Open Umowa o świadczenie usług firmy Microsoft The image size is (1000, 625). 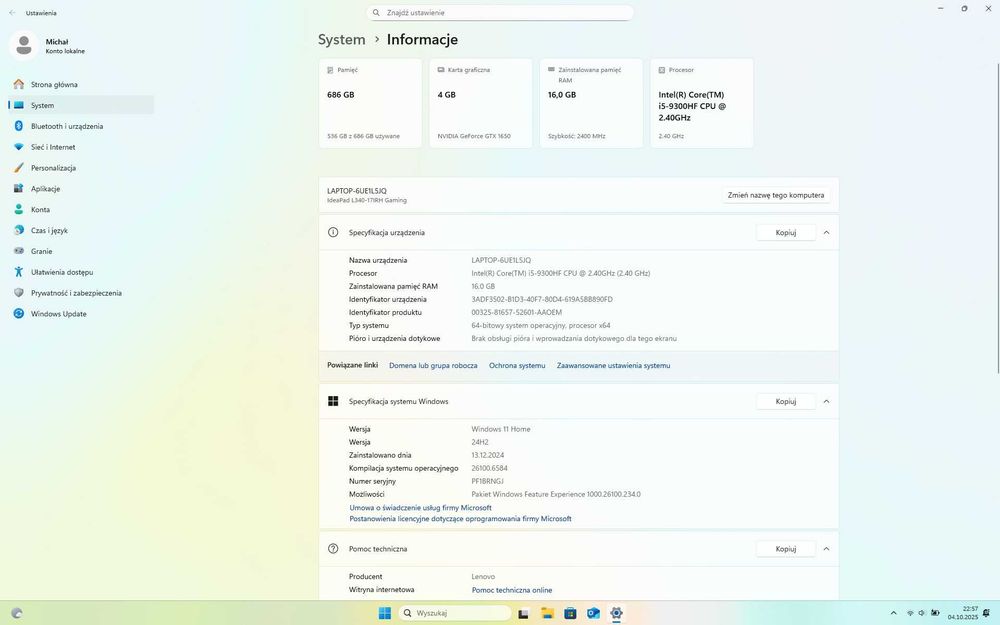coord(420,508)
